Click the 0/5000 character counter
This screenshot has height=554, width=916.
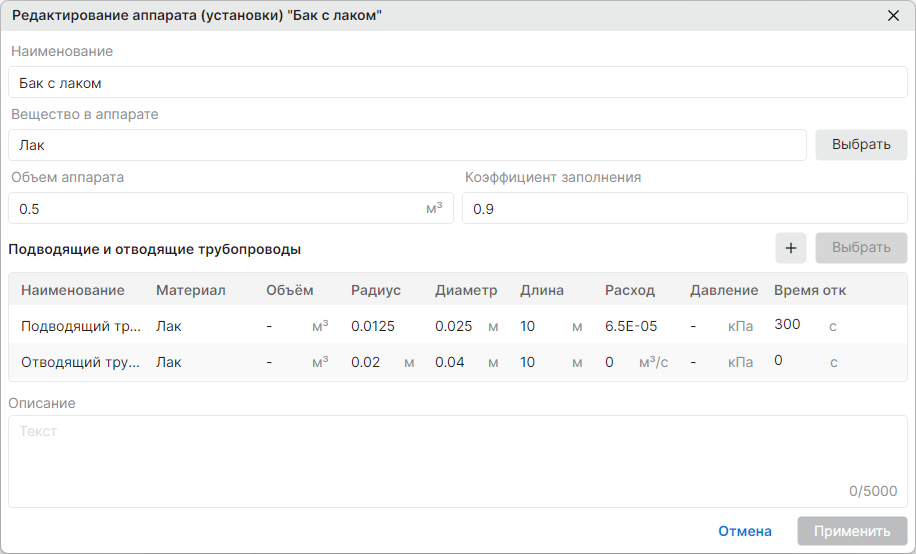click(873, 491)
